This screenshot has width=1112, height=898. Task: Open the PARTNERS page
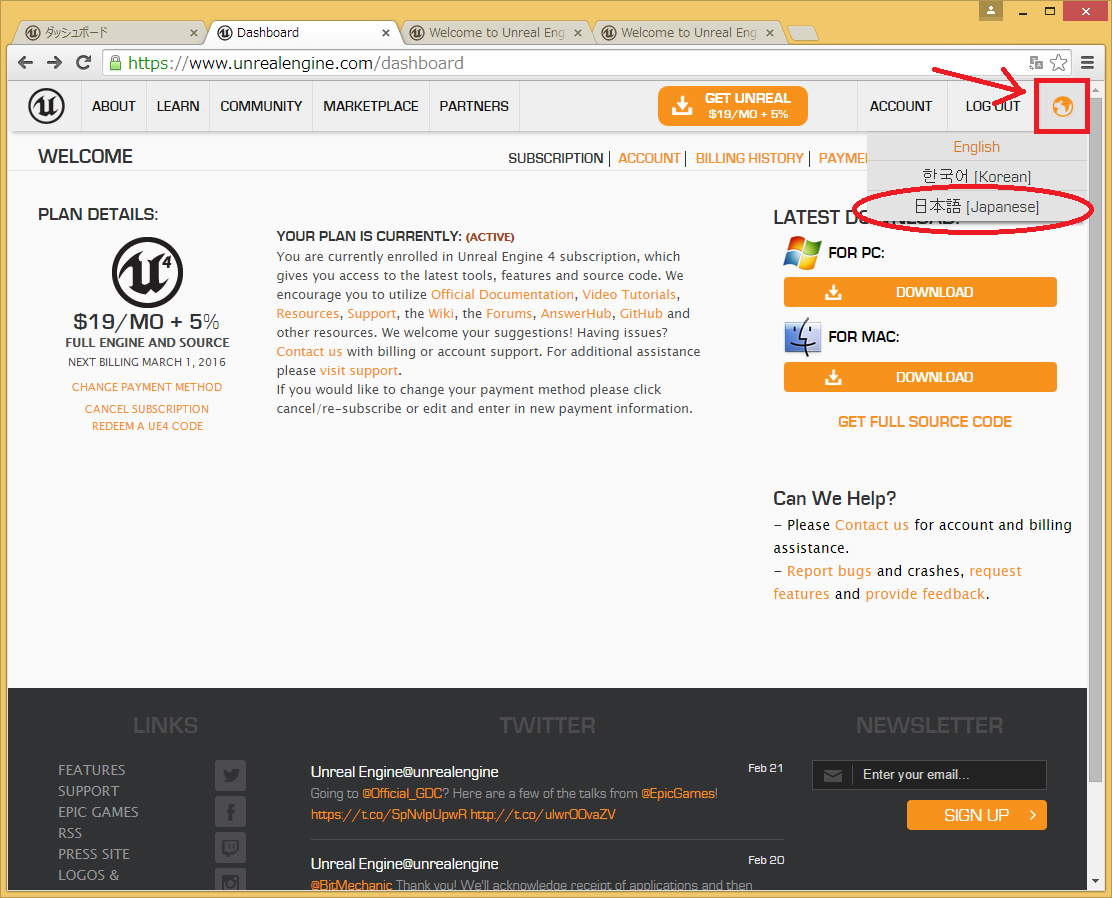click(474, 106)
